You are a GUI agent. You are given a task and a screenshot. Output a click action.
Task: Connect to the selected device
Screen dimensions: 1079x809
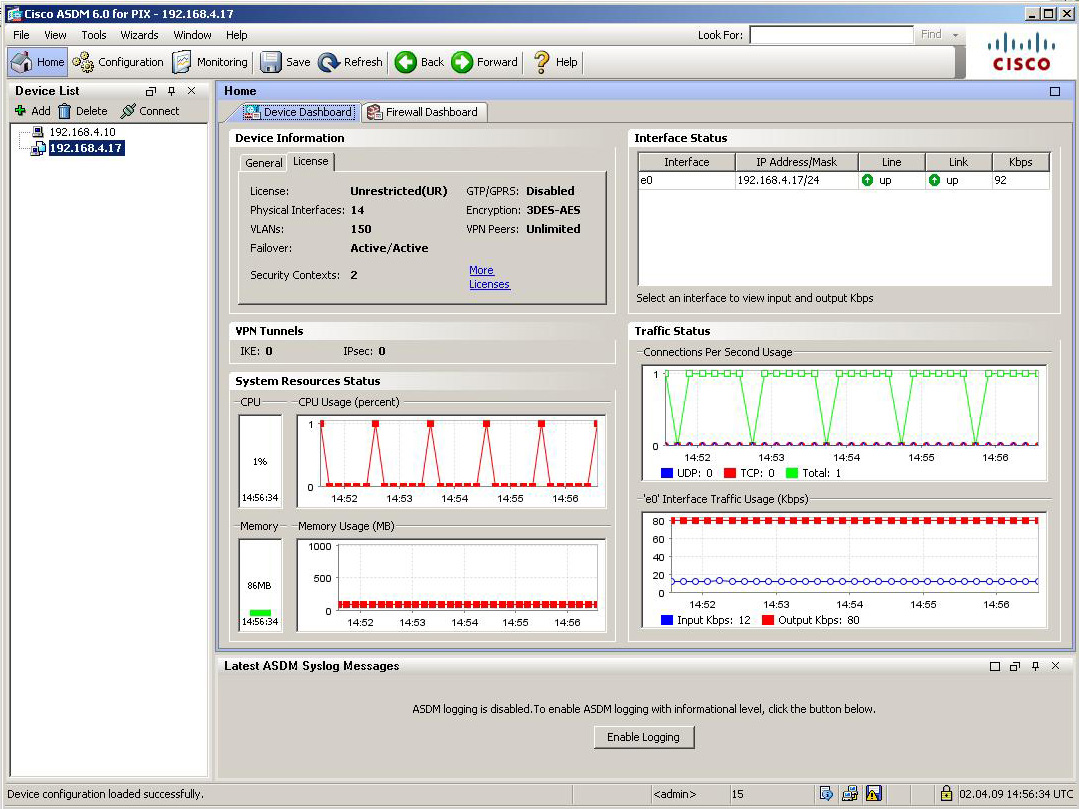149,111
